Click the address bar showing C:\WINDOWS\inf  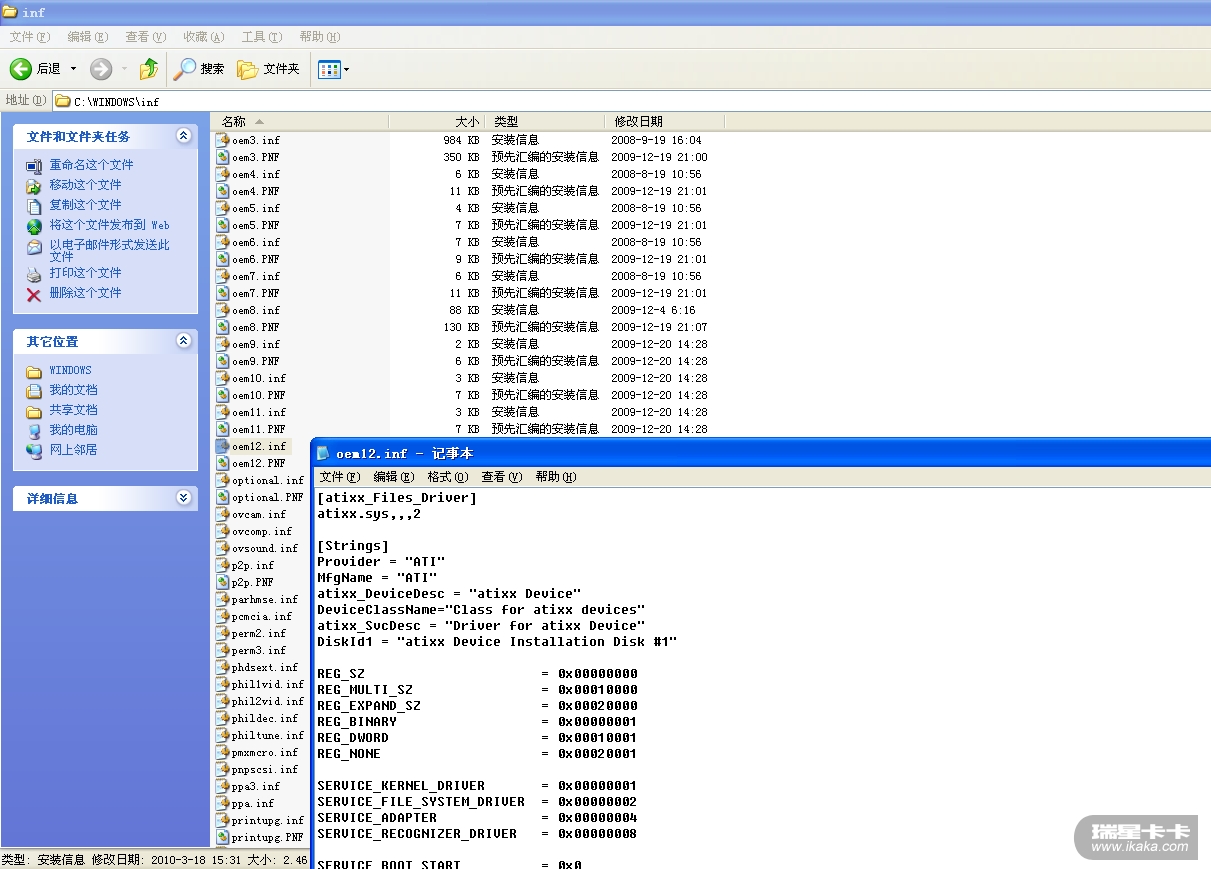click(x=600, y=101)
